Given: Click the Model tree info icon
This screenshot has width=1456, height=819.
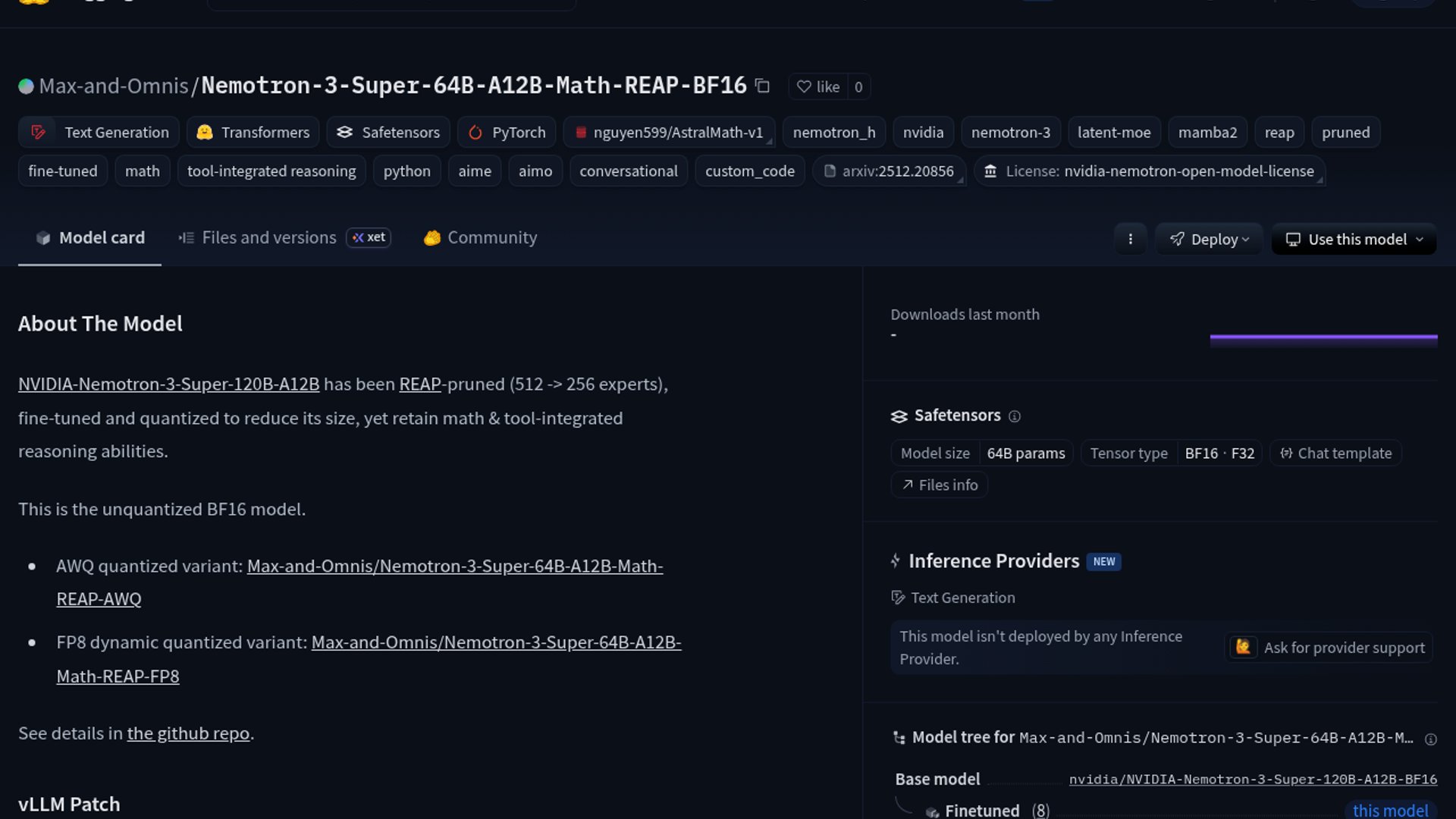Looking at the screenshot, I should pos(1430,739).
